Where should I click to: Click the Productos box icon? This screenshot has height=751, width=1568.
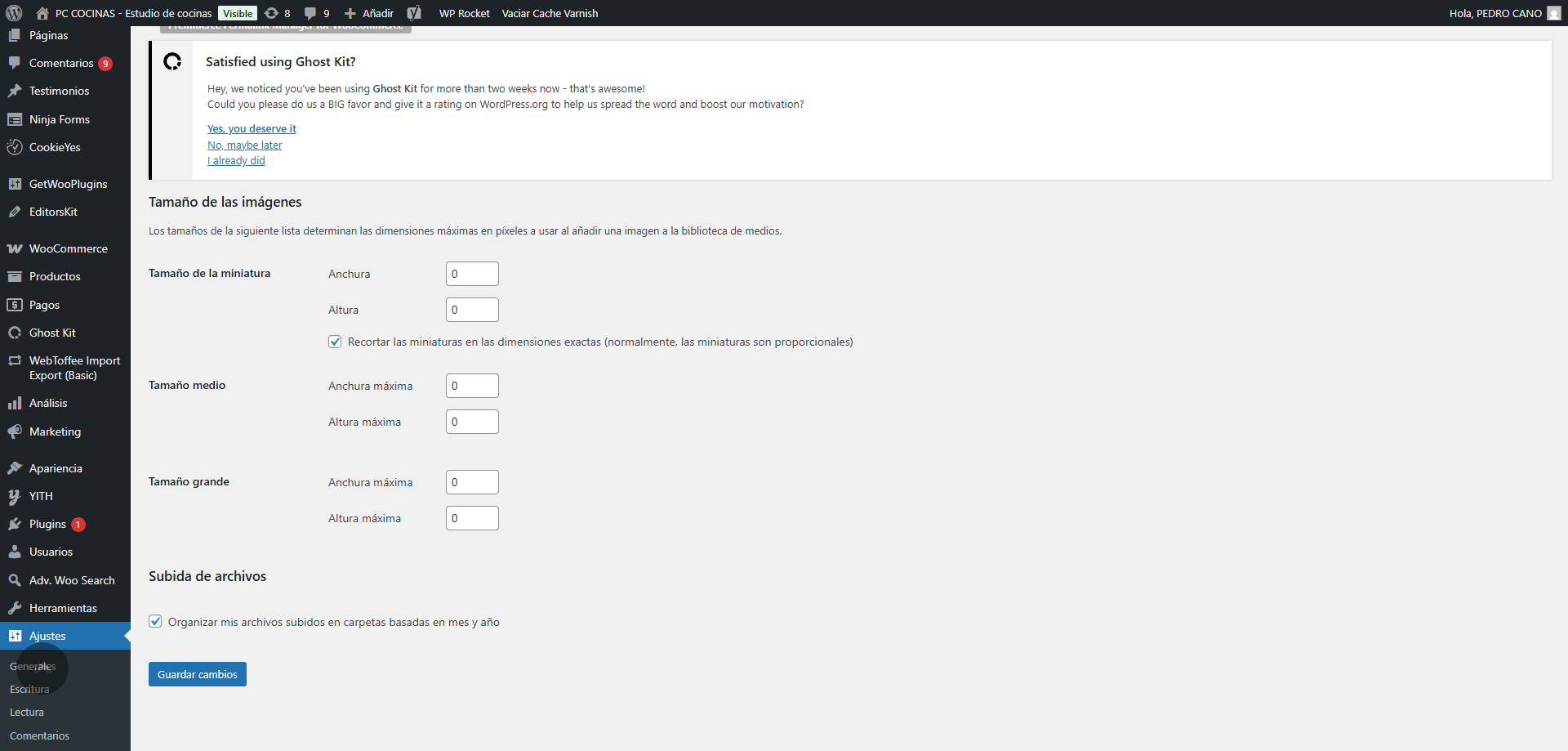pyautogui.click(x=15, y=276)
